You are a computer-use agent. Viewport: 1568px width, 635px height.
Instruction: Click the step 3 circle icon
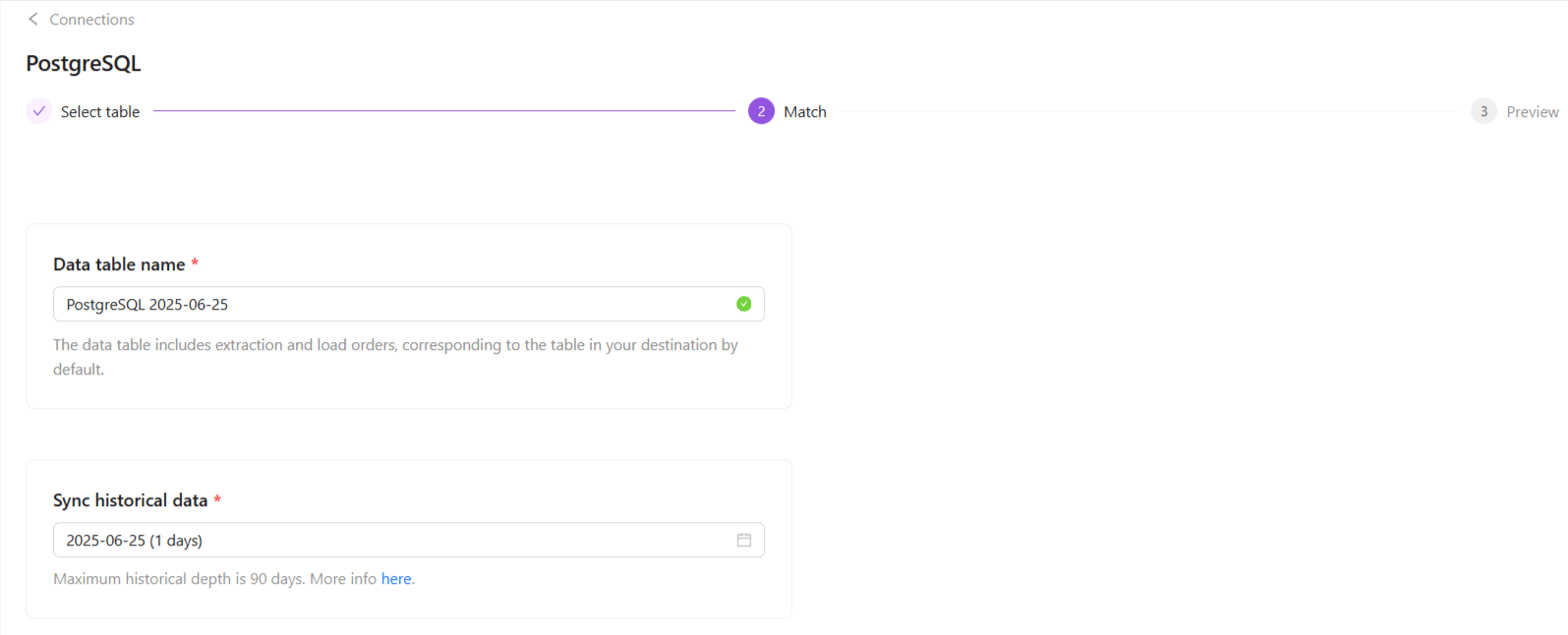click(x=1483, y=111)
